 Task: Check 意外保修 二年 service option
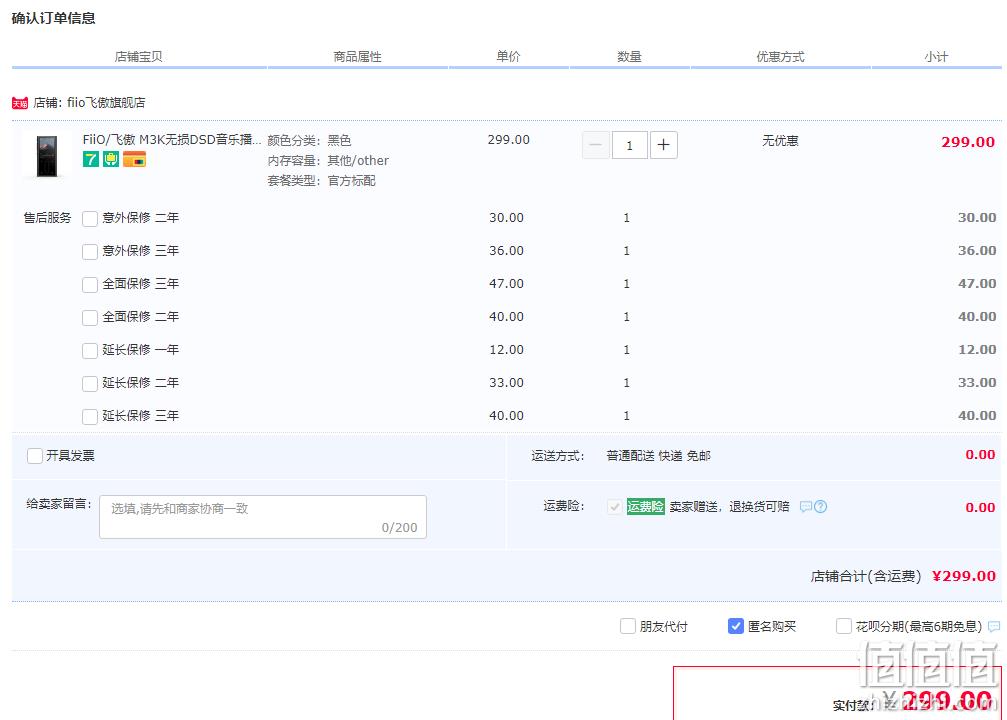90,218
